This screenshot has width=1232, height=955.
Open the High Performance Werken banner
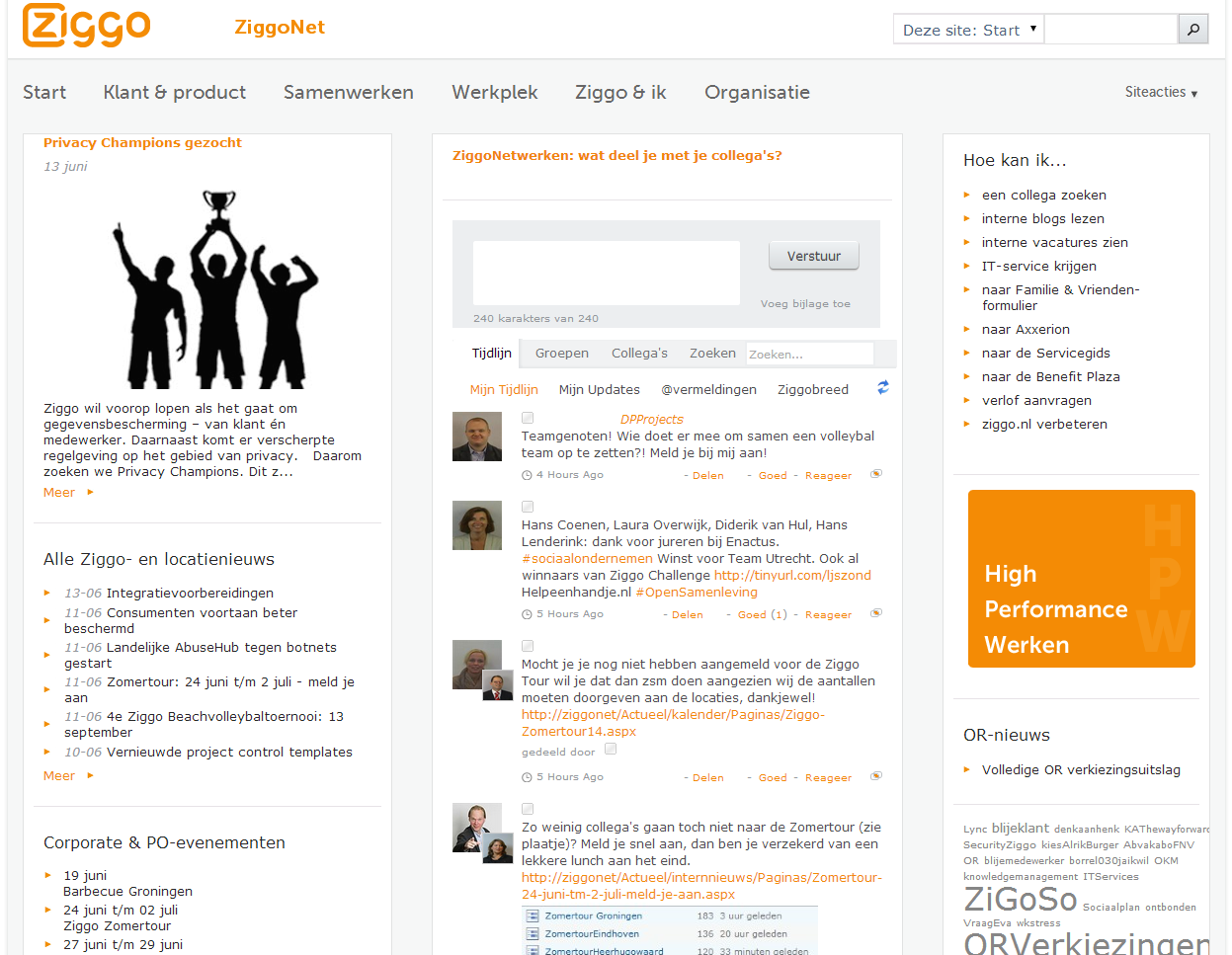(x=1082, y=579)
